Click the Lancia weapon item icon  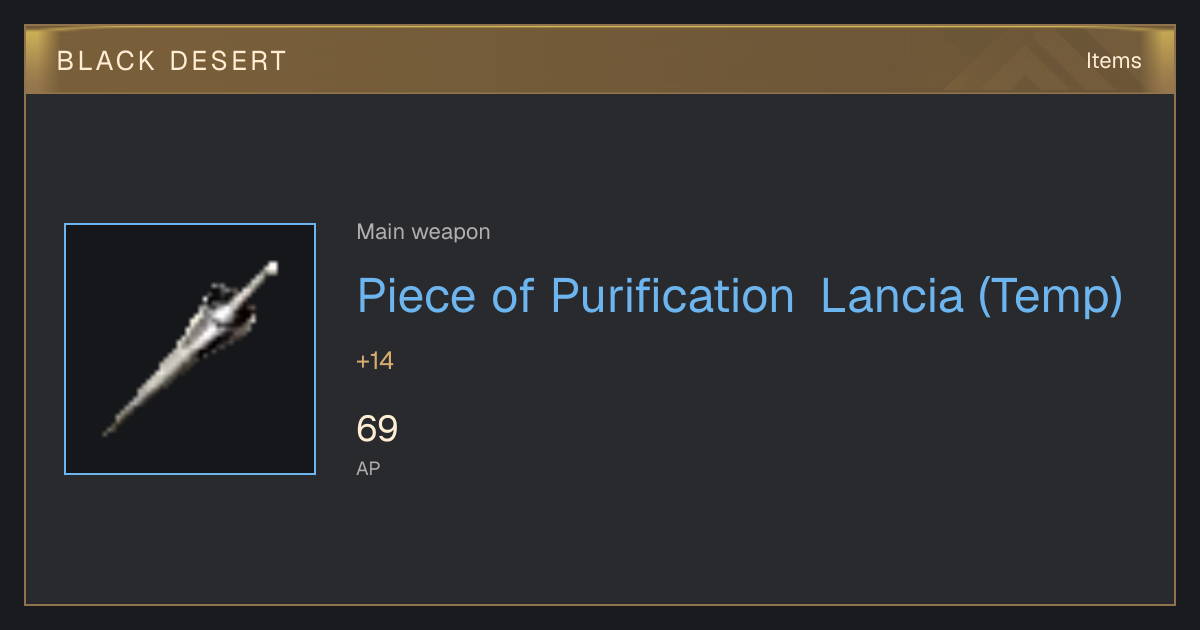click(x=190, y=349)
